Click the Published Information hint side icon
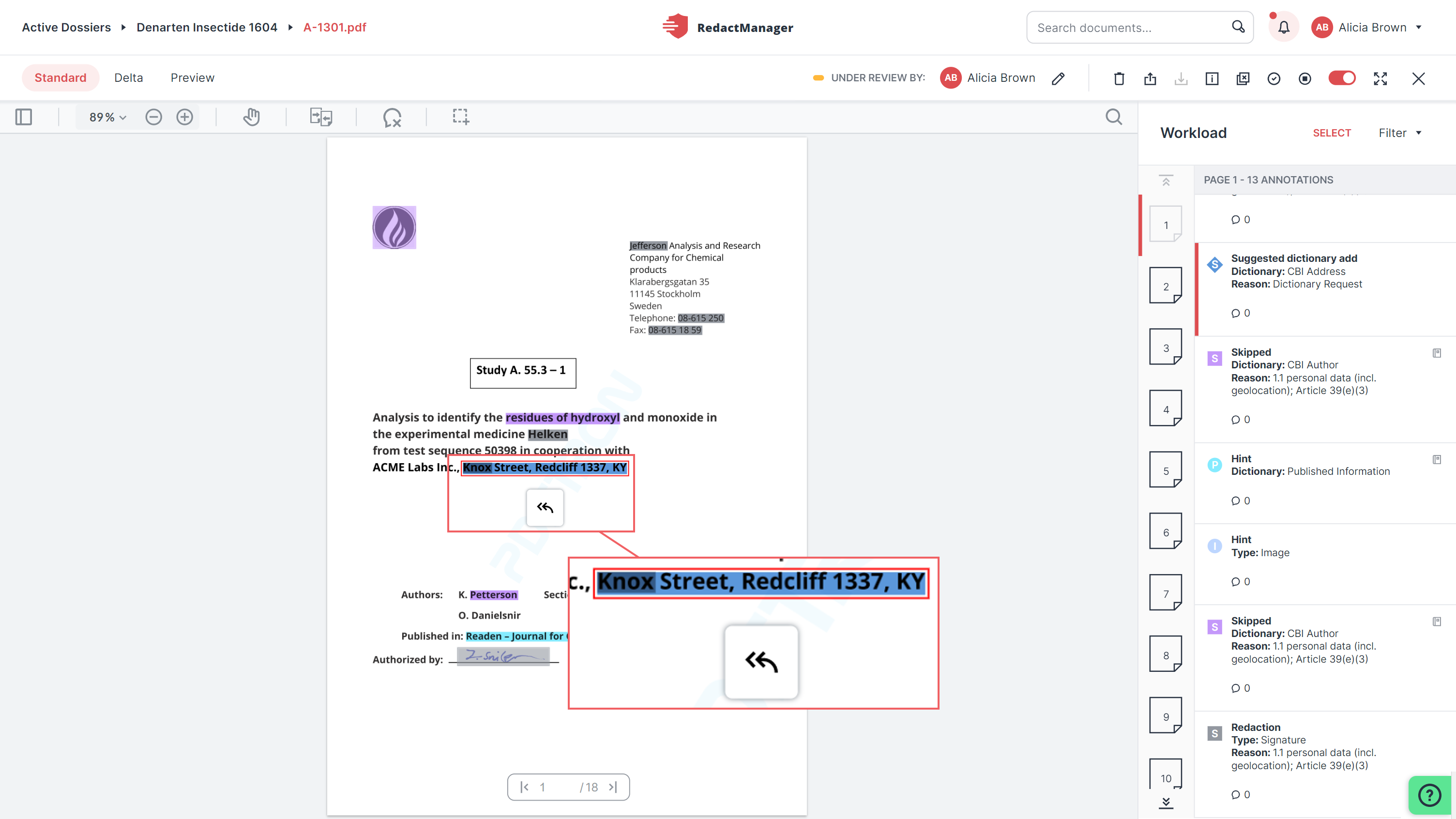This screenshot has height=819, width=1456. point(1437,459)
